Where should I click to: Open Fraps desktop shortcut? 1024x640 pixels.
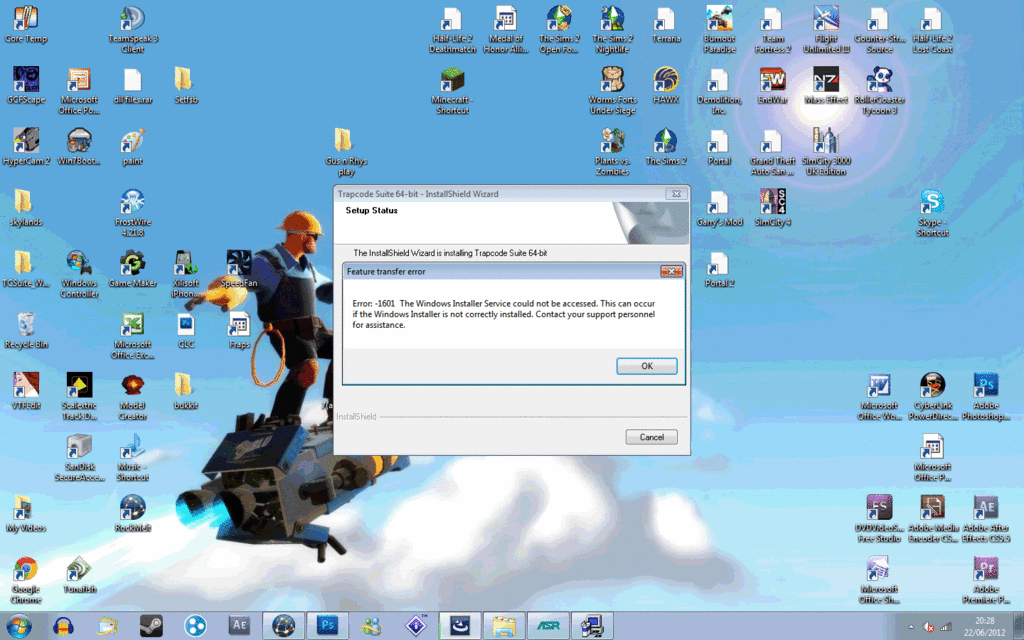coord(239,330)
